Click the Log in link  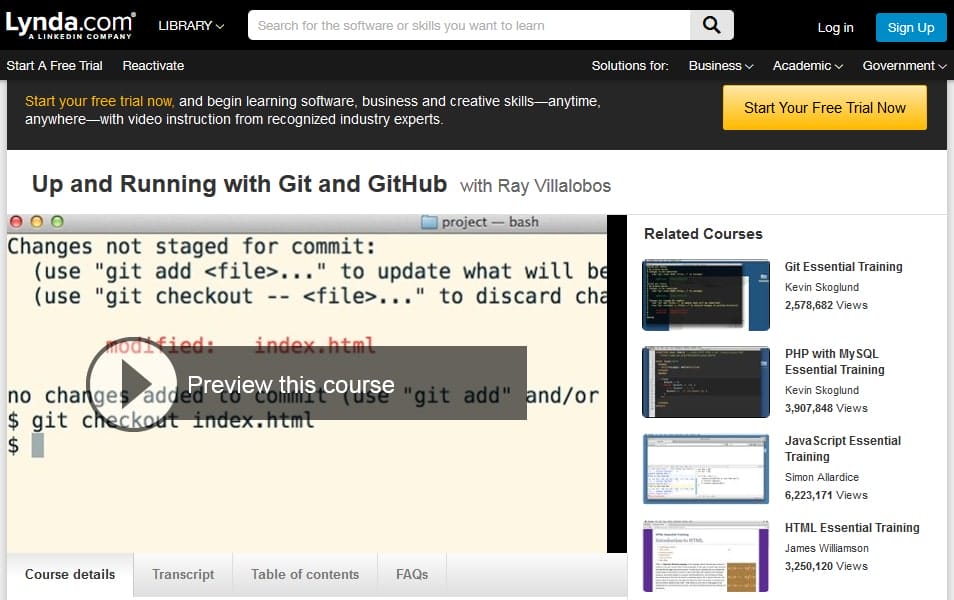835,28
